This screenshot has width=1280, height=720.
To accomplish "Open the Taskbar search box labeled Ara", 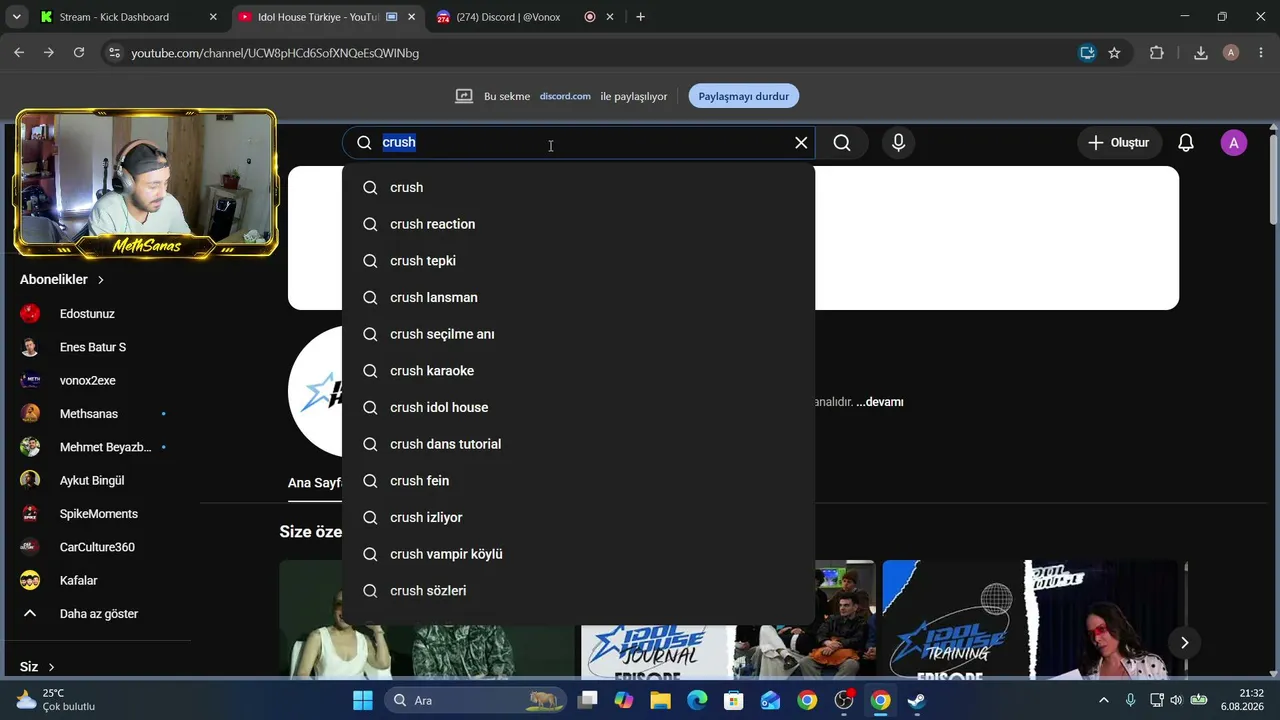I will point(476,700).
